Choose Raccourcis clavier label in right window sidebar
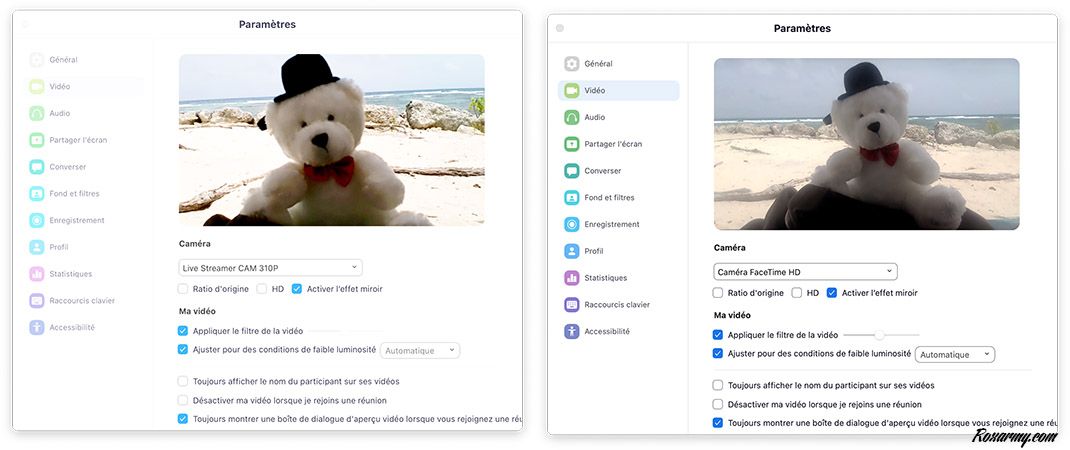Screen dimensions: 1070x450 pyautogui.click(x=617, y=305)
